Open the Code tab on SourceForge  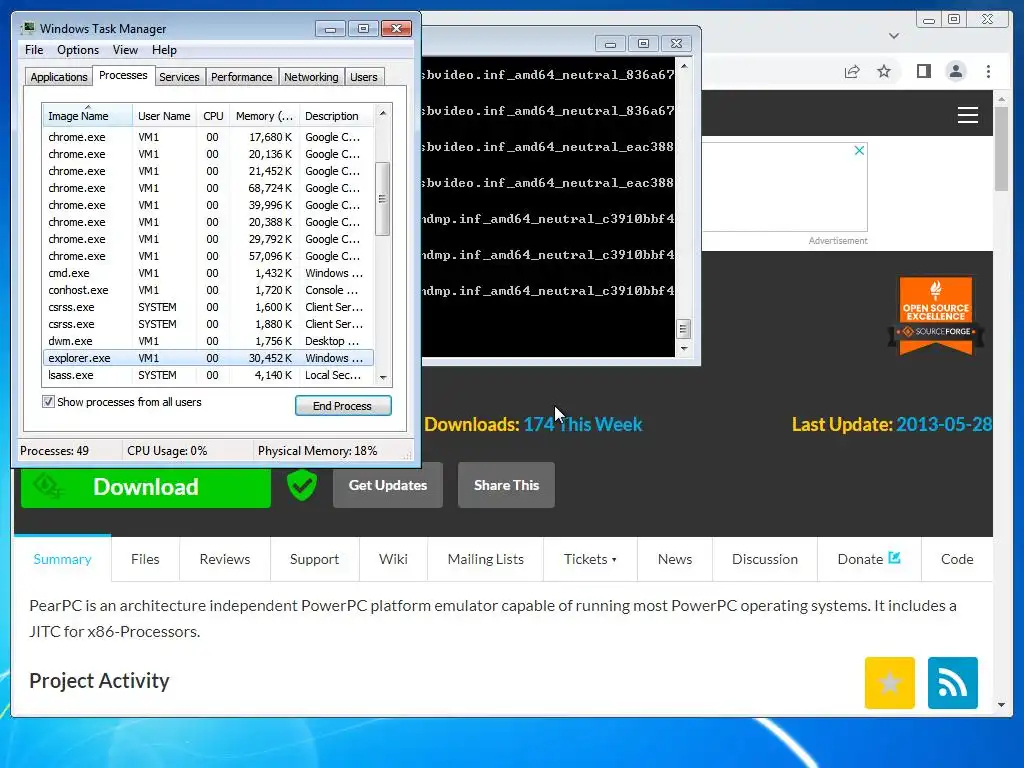coord(957,559)
